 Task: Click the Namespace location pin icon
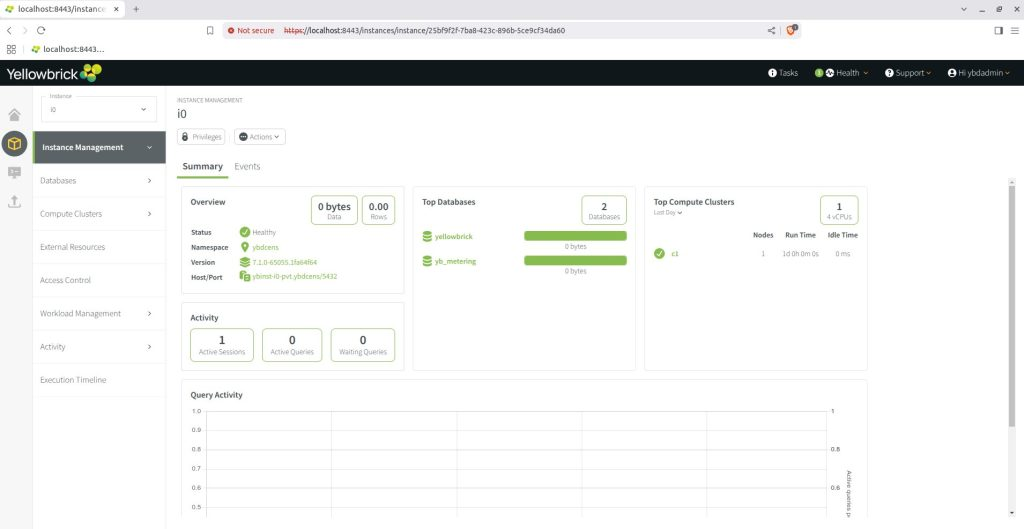coord(245,247)
